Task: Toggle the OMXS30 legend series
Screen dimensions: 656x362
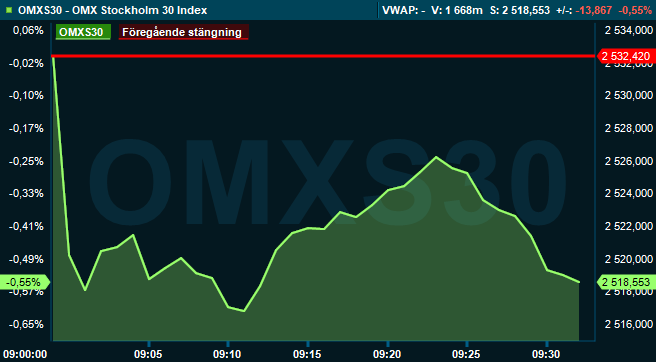Action: click(82, 32)
